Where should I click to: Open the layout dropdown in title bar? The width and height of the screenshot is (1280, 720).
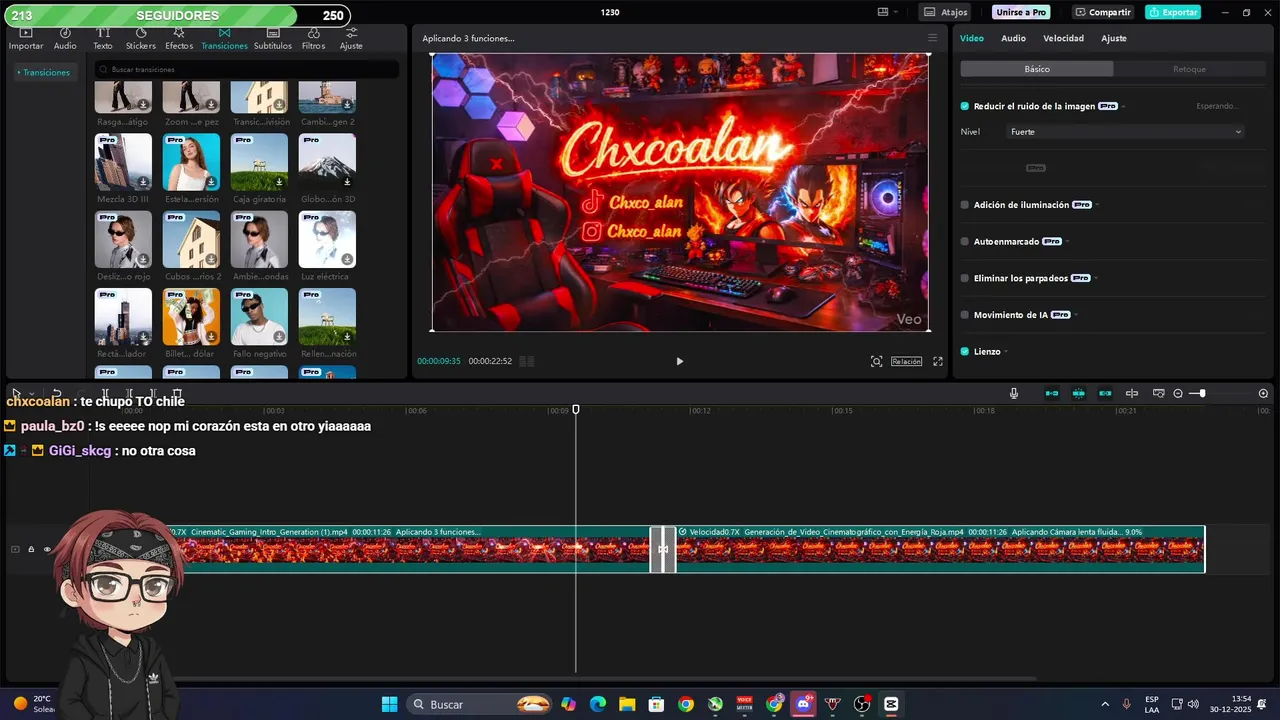(x=887, y=12)
